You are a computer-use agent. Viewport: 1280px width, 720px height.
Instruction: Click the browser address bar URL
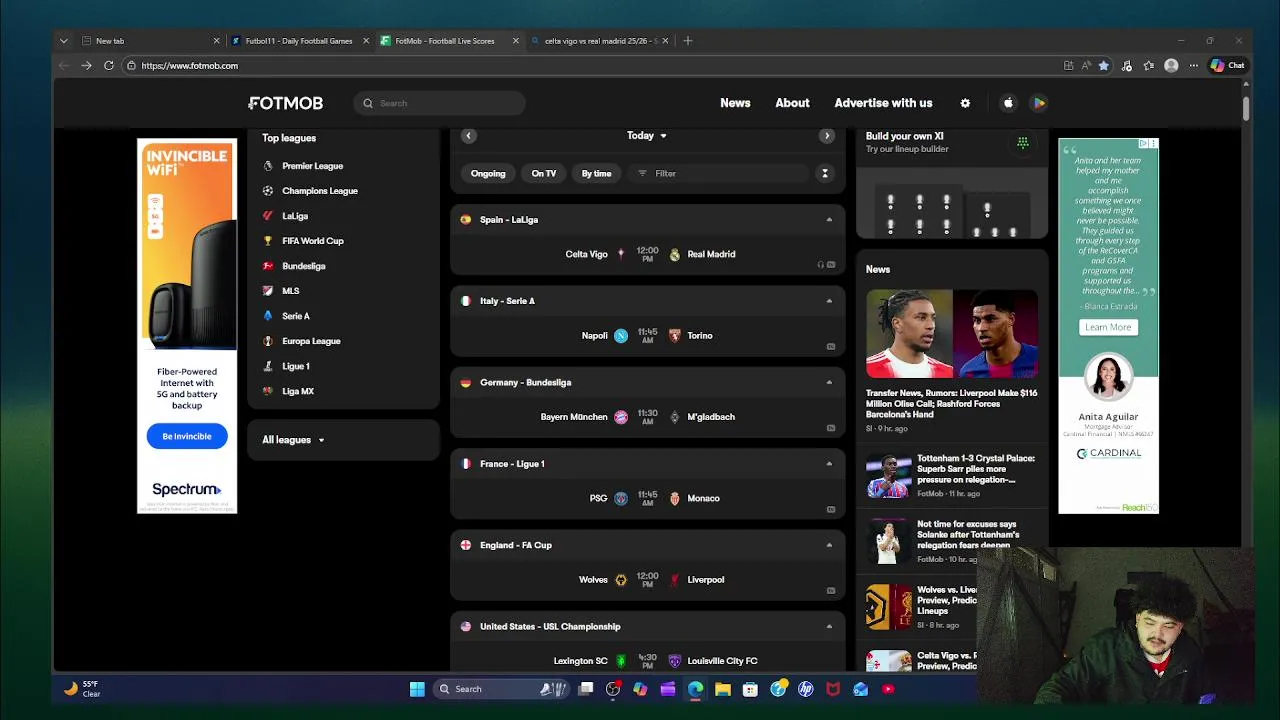click(190, 66)
